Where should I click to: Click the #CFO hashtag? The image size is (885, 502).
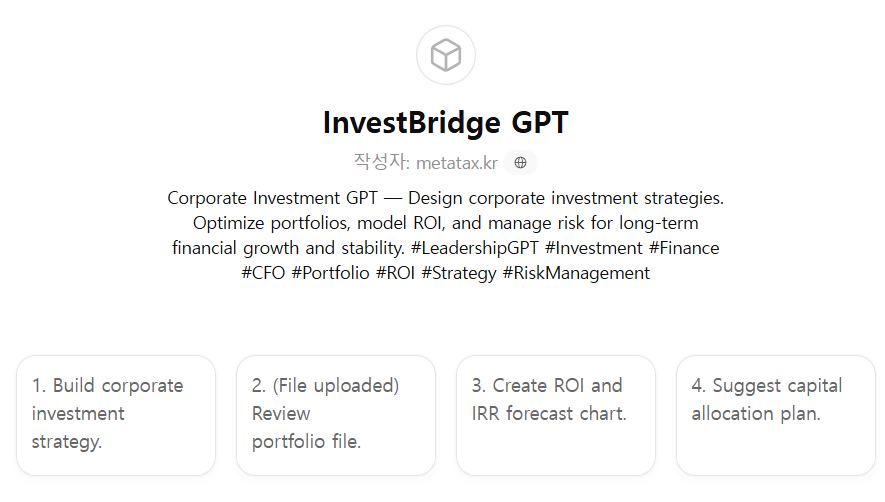point(263,273)
